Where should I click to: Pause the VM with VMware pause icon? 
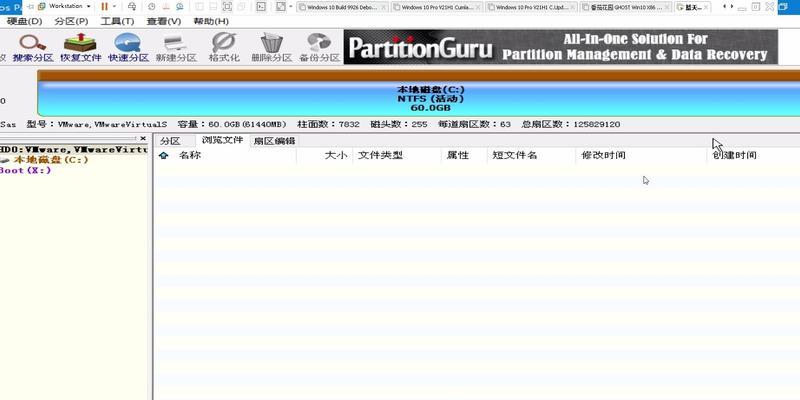coord(105,6)
